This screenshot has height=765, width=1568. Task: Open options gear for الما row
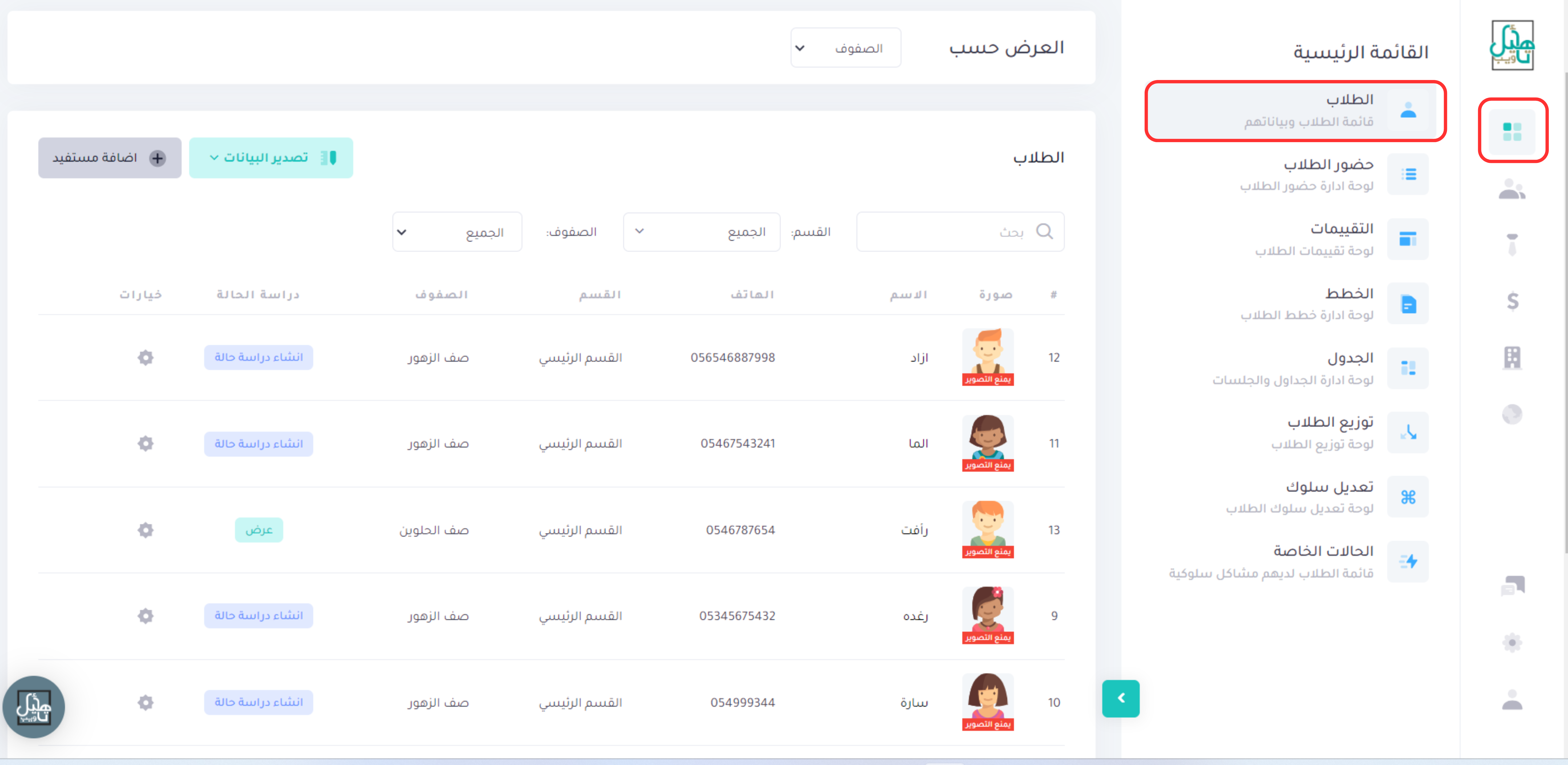tap(146, 443)
